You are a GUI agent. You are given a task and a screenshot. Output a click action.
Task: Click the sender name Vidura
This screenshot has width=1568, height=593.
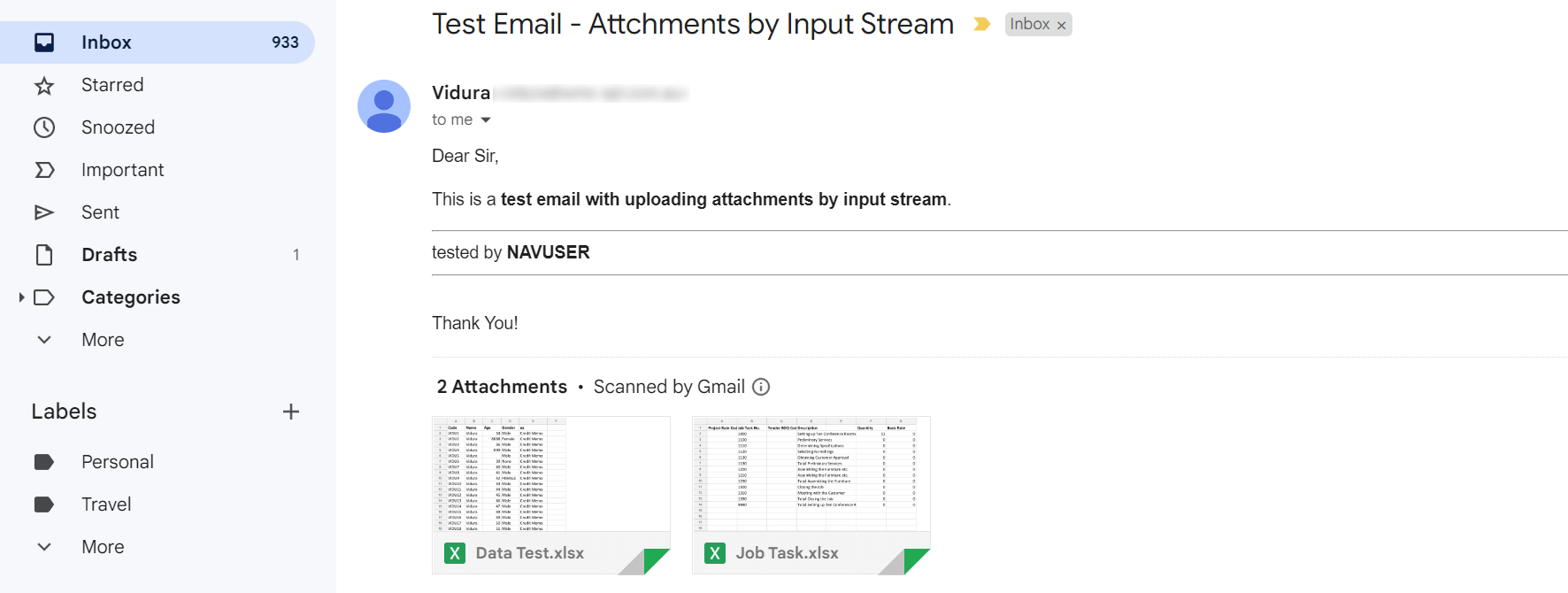[460, 92]
